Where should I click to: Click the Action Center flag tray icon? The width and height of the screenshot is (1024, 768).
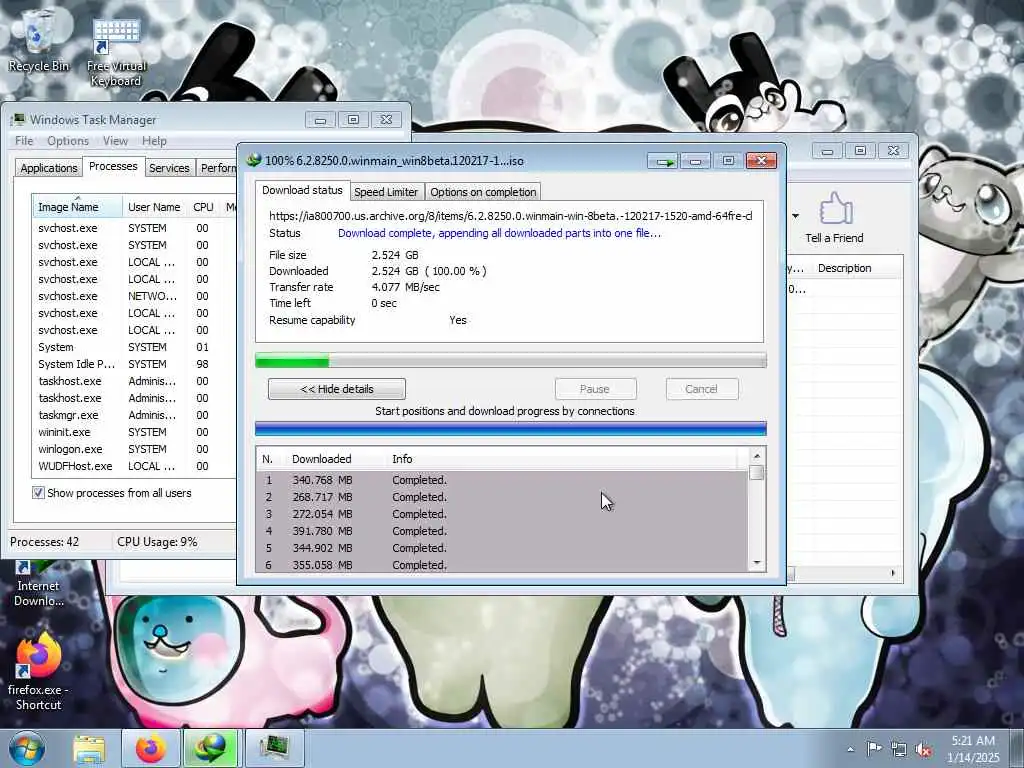[x=873, y=748]
